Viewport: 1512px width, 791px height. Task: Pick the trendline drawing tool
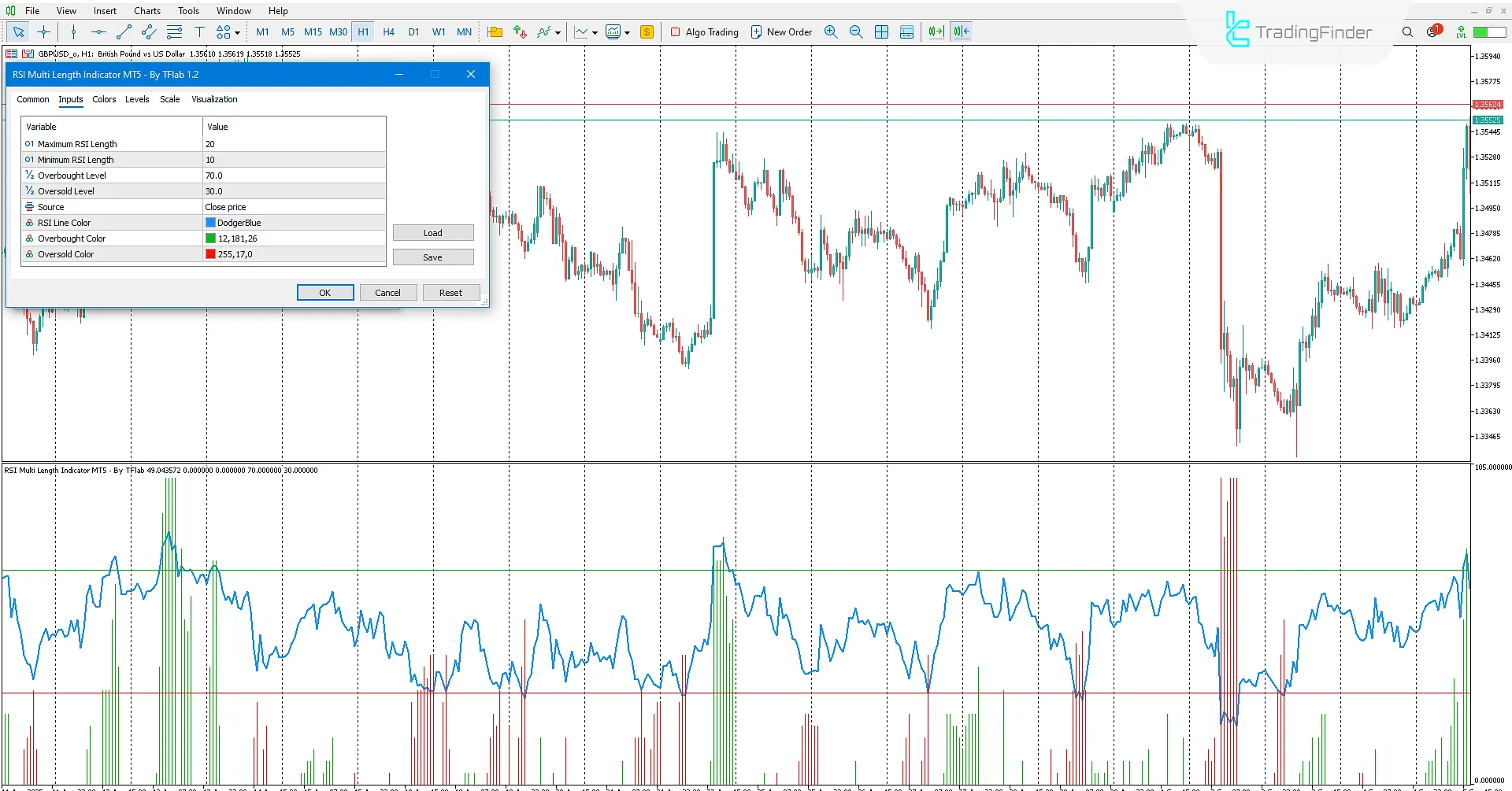pyautogui.click(x=124, y=32)
